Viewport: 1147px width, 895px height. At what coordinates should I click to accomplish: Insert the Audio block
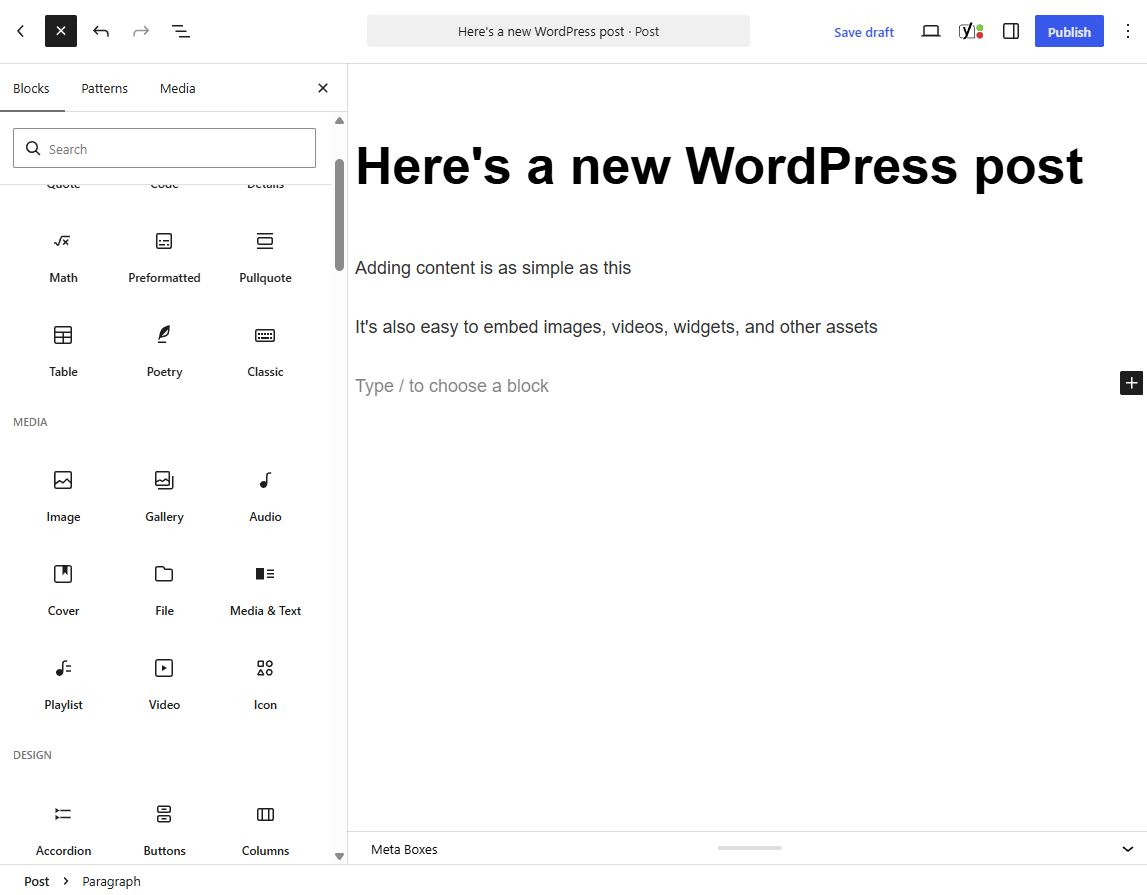click(265, 496)
